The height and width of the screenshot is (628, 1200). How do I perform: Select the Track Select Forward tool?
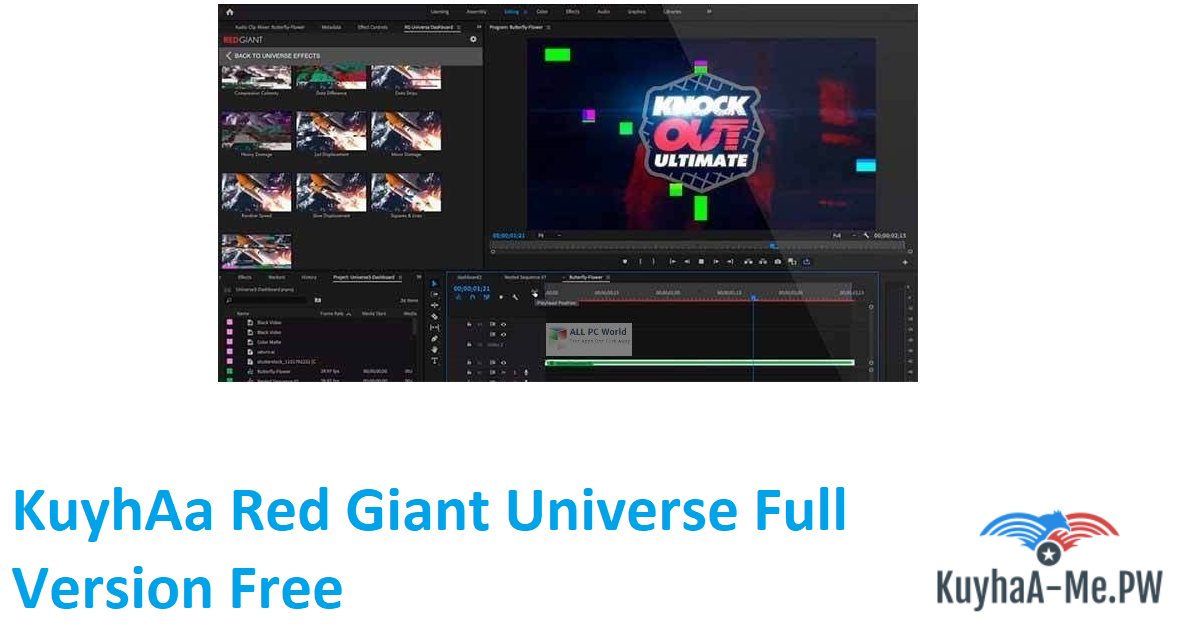point(434,294)
